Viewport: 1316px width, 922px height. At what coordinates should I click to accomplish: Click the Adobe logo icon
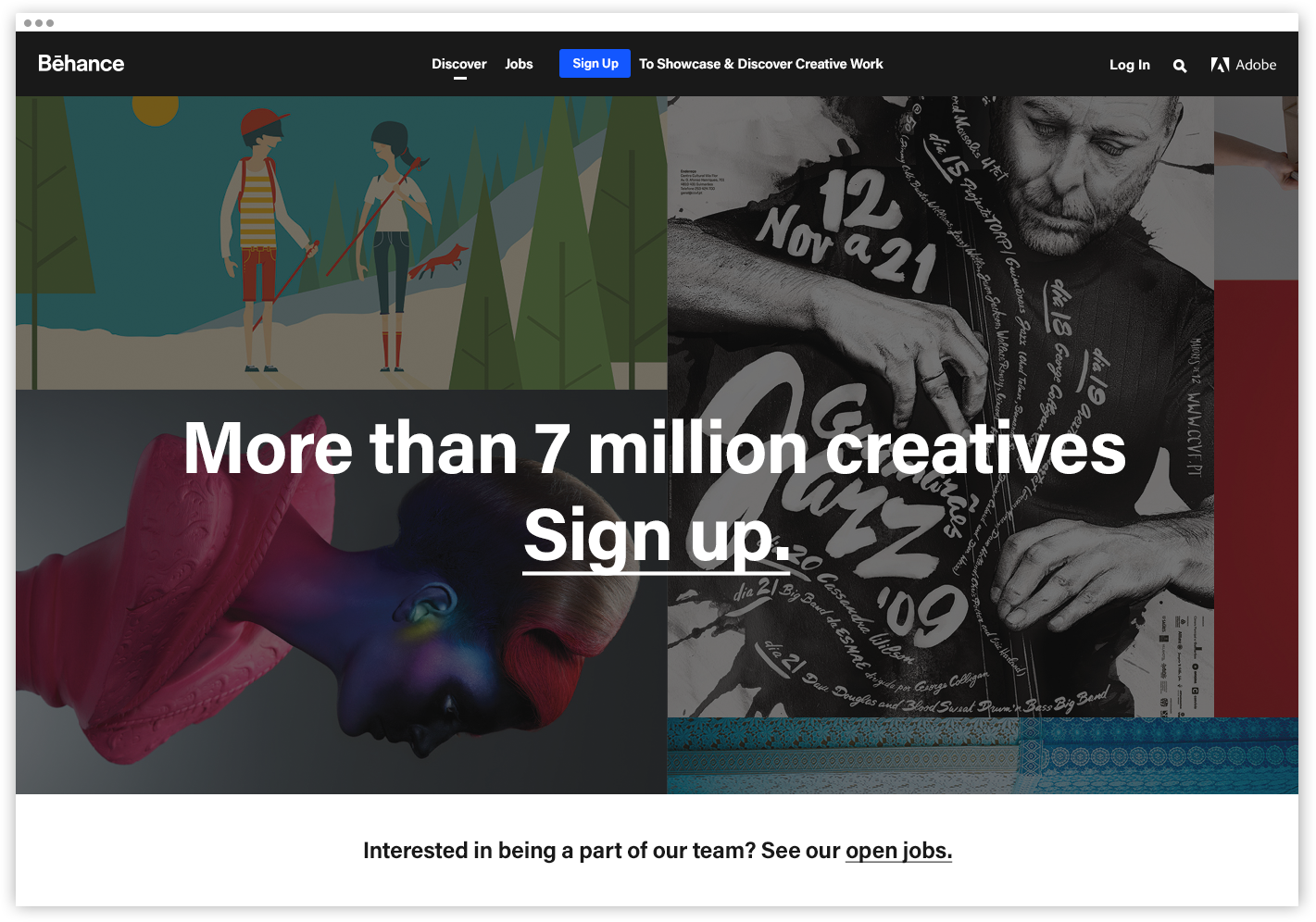[x=1220, y=65]
